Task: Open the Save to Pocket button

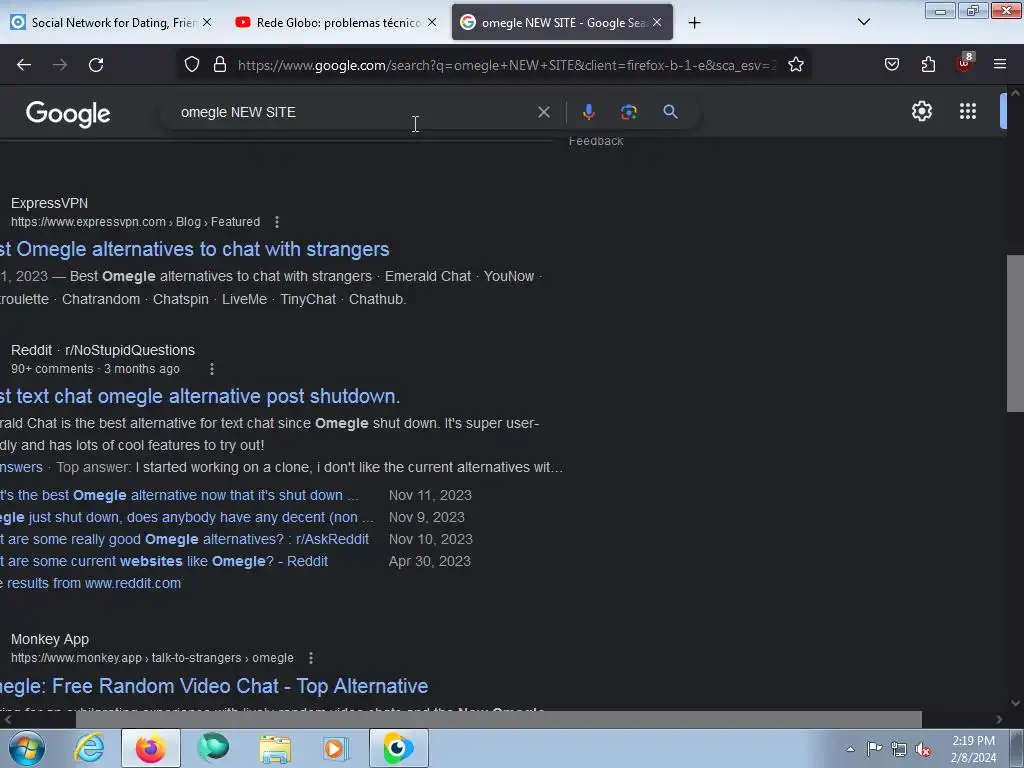Action: (x=891, y=65)
